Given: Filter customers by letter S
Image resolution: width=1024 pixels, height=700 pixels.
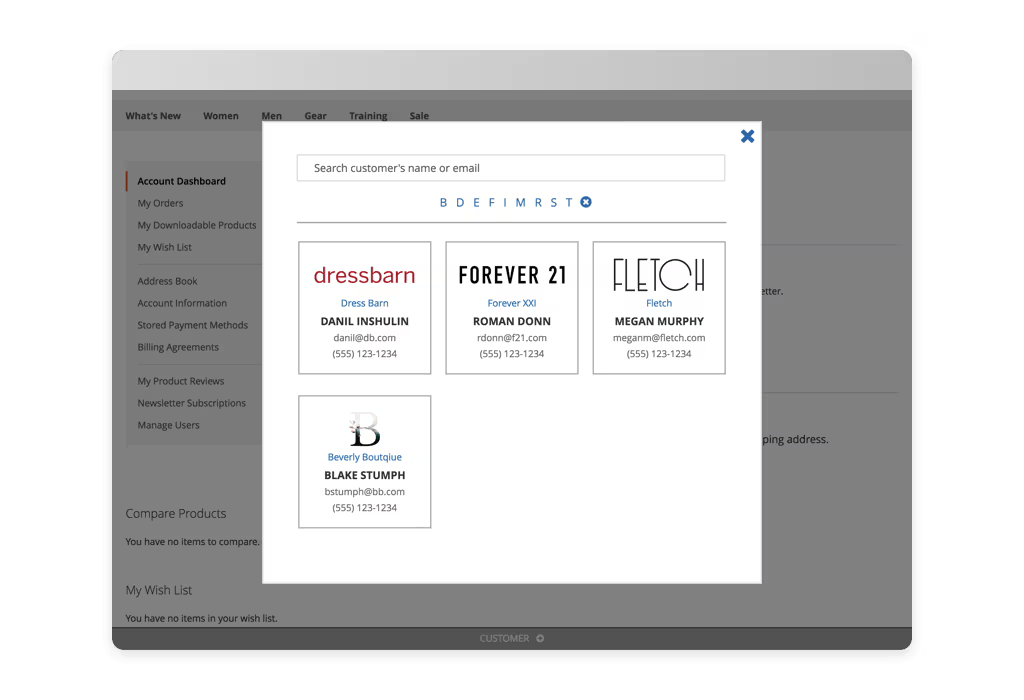Looking at the screenshot, I should tap(553, 202).
